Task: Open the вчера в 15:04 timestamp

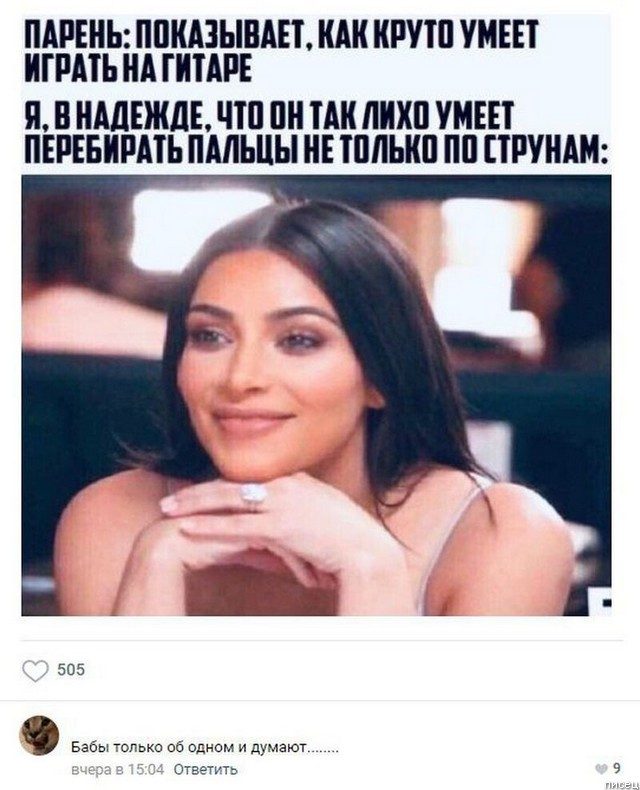Action: pos(118,769)
